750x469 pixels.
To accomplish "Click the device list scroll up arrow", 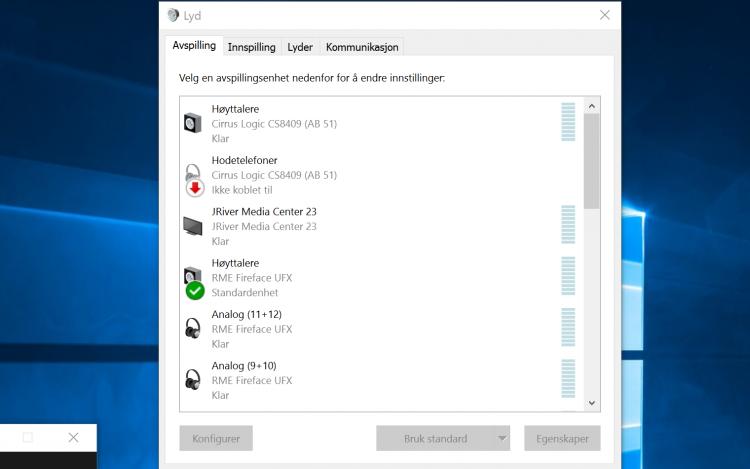I will [x=592, y=106].
